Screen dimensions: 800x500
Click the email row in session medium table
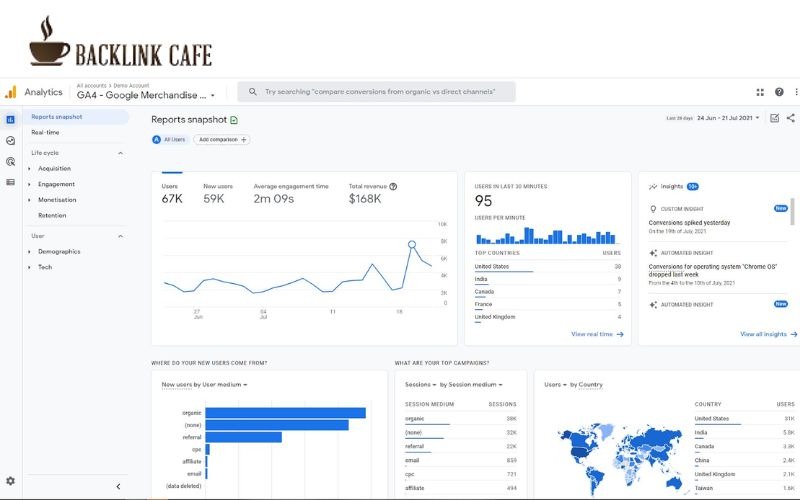tap(461, 460)
